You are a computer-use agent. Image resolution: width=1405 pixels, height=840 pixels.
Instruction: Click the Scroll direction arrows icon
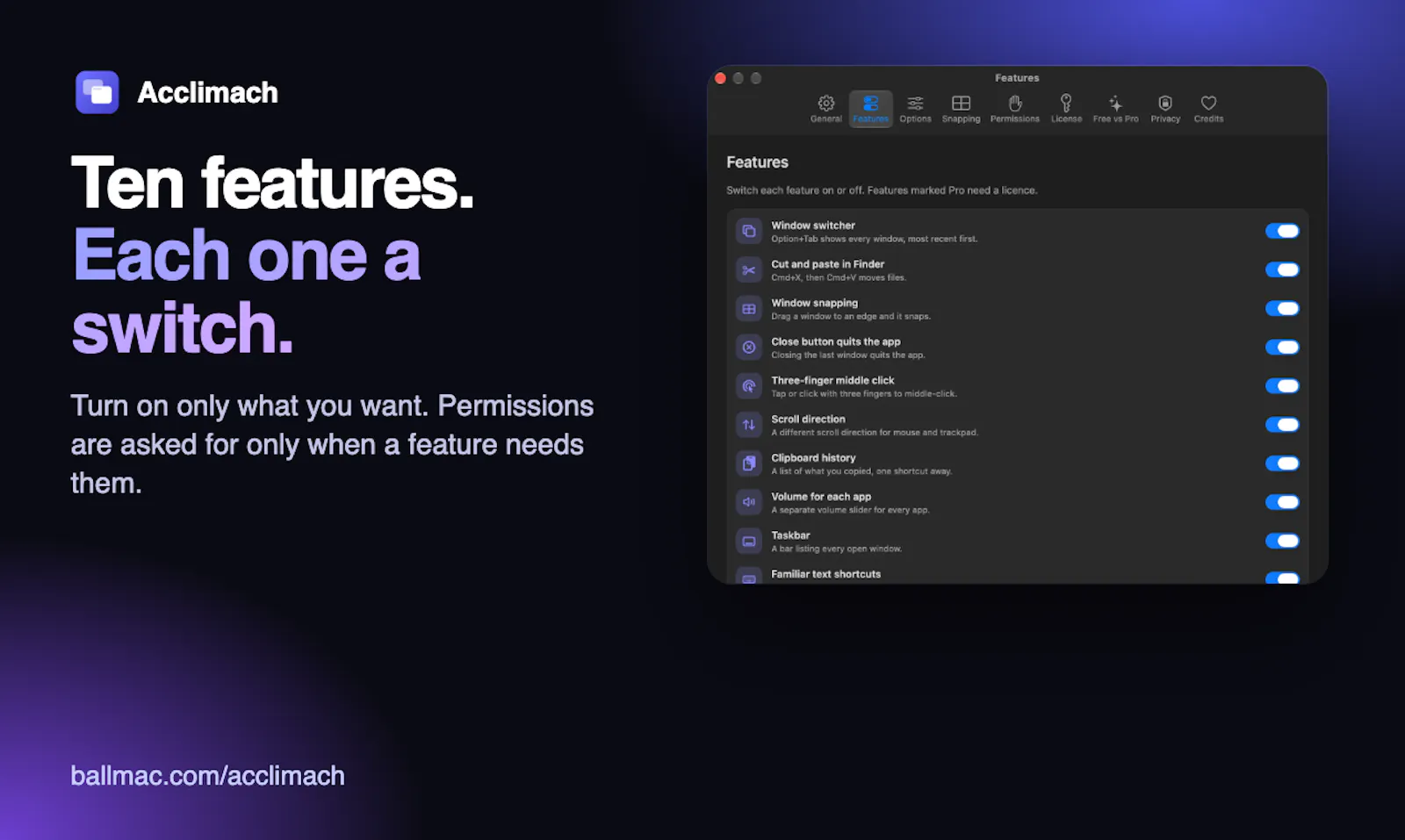click(749, 424)
